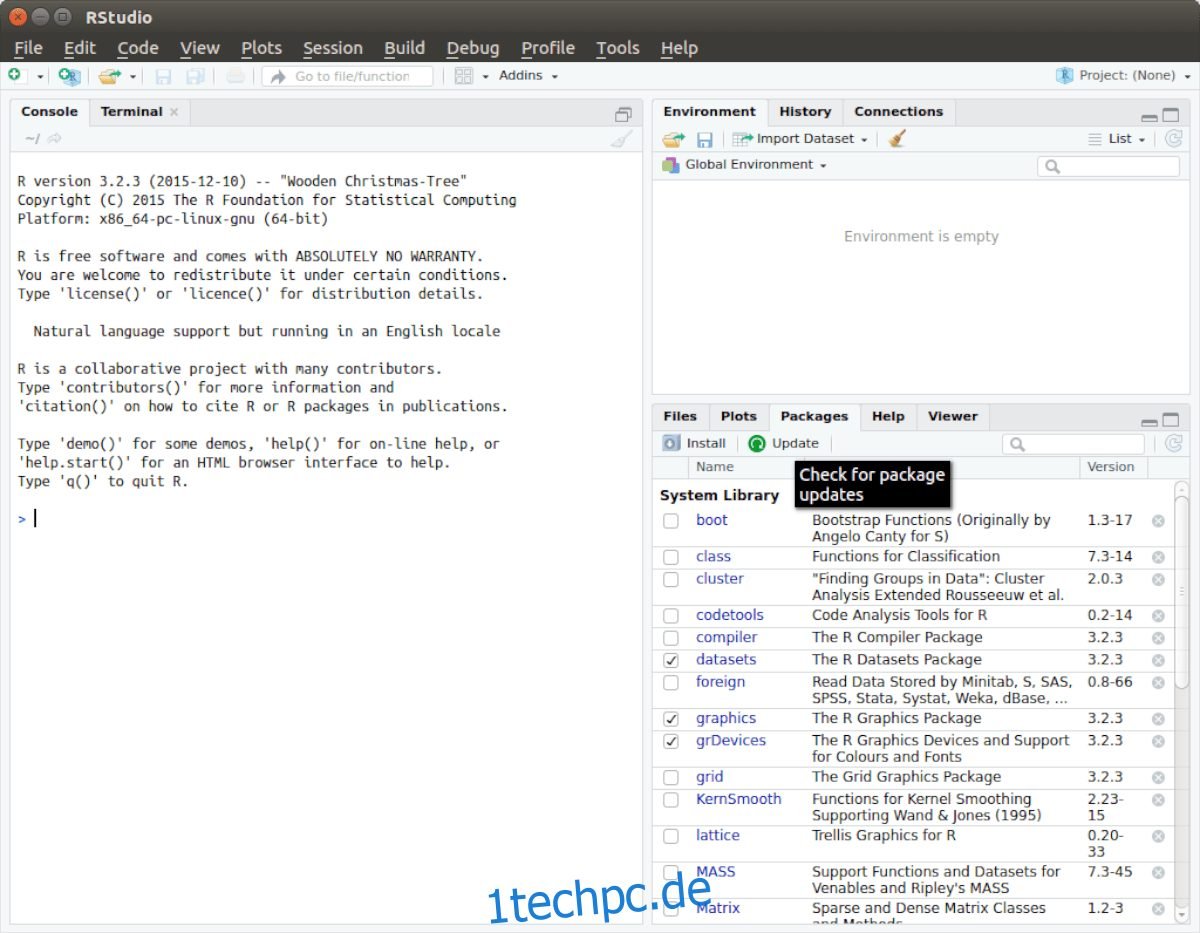This screenshot has width=1200, height=933.
Task: Switch to the Files tab
Action: (680, 417)
